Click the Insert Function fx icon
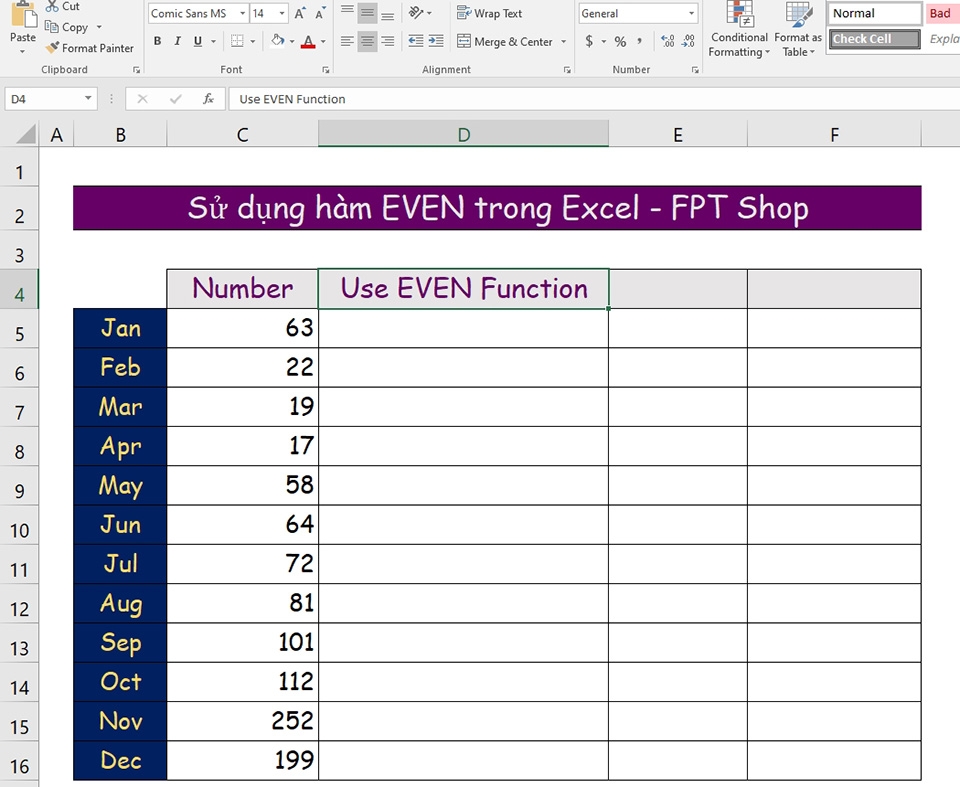 (208, 99)
